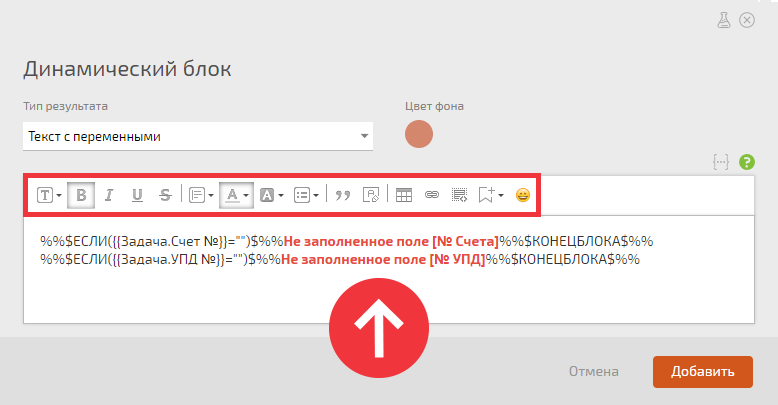778x405 pixels.
Task: Open the emoji picker
Action: point(522,195)
